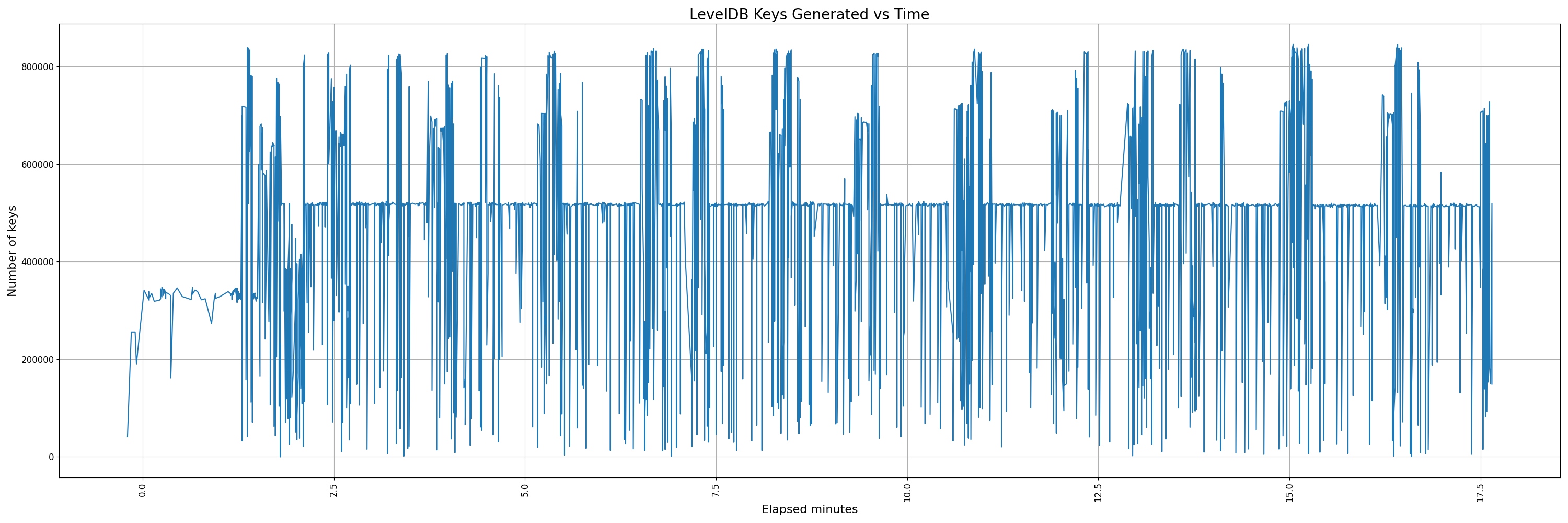The image size is (1568, 523).
Task: Click gridline intersection at 10.0 minutes and 800000
Action: (907, 67)
